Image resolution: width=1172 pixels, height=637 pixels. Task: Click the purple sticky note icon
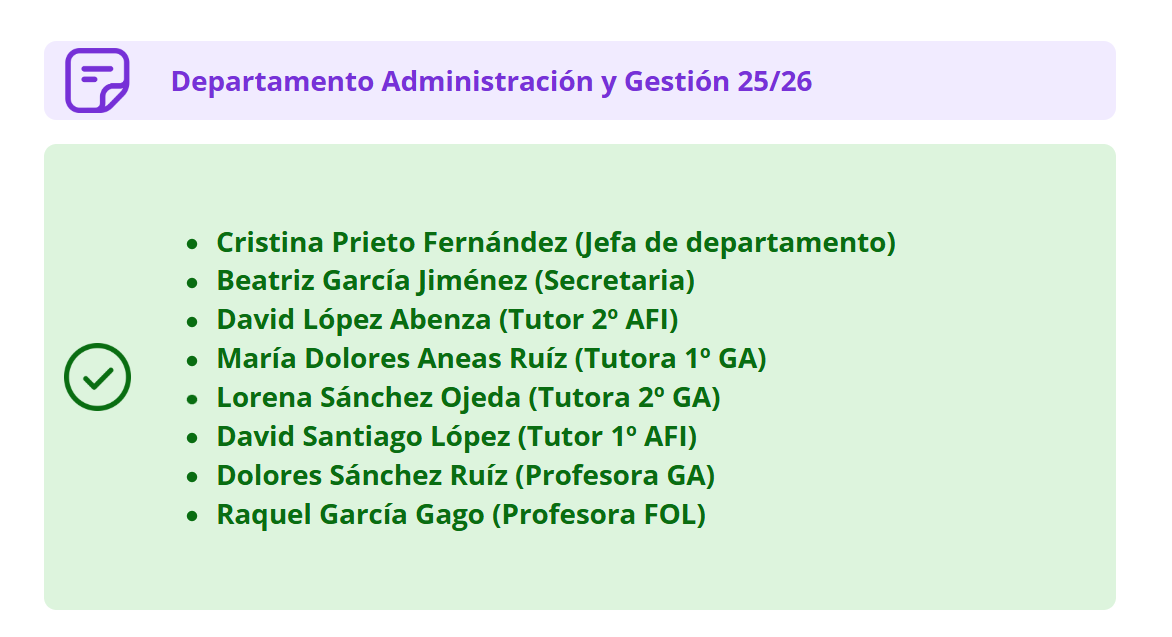click(x=97, y=80)
